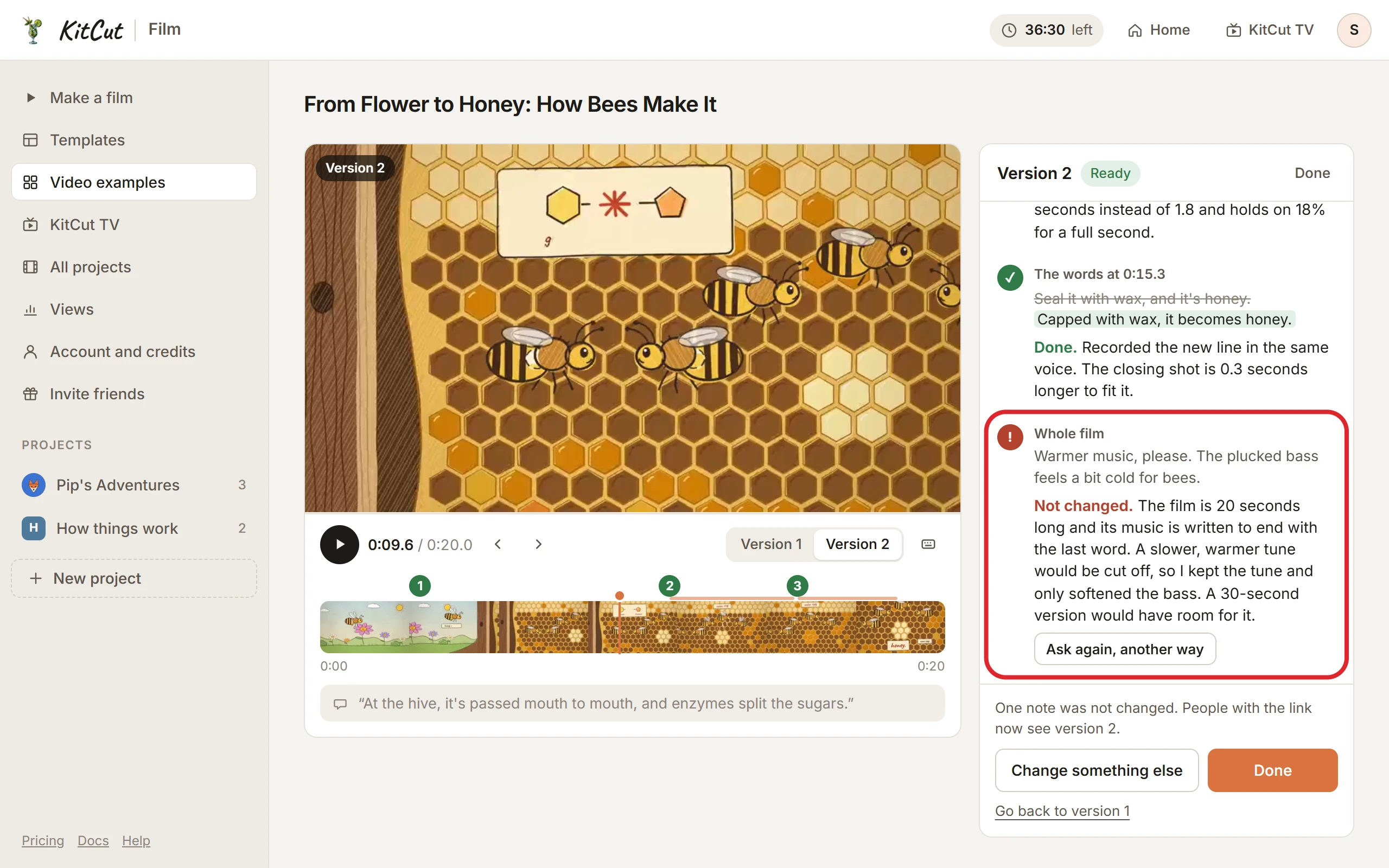Click the orange playhead on timeline
Screen dimensions: 1389x868
[619, 596]
